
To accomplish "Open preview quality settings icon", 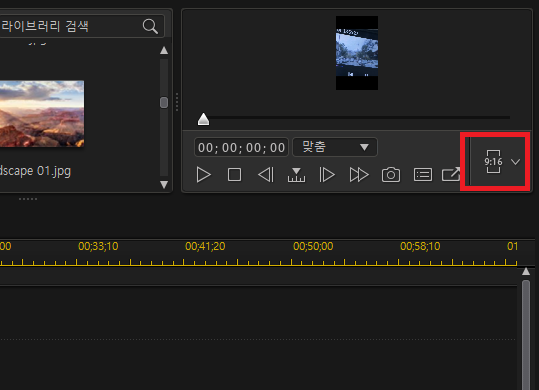I will [x=423, y=175].
